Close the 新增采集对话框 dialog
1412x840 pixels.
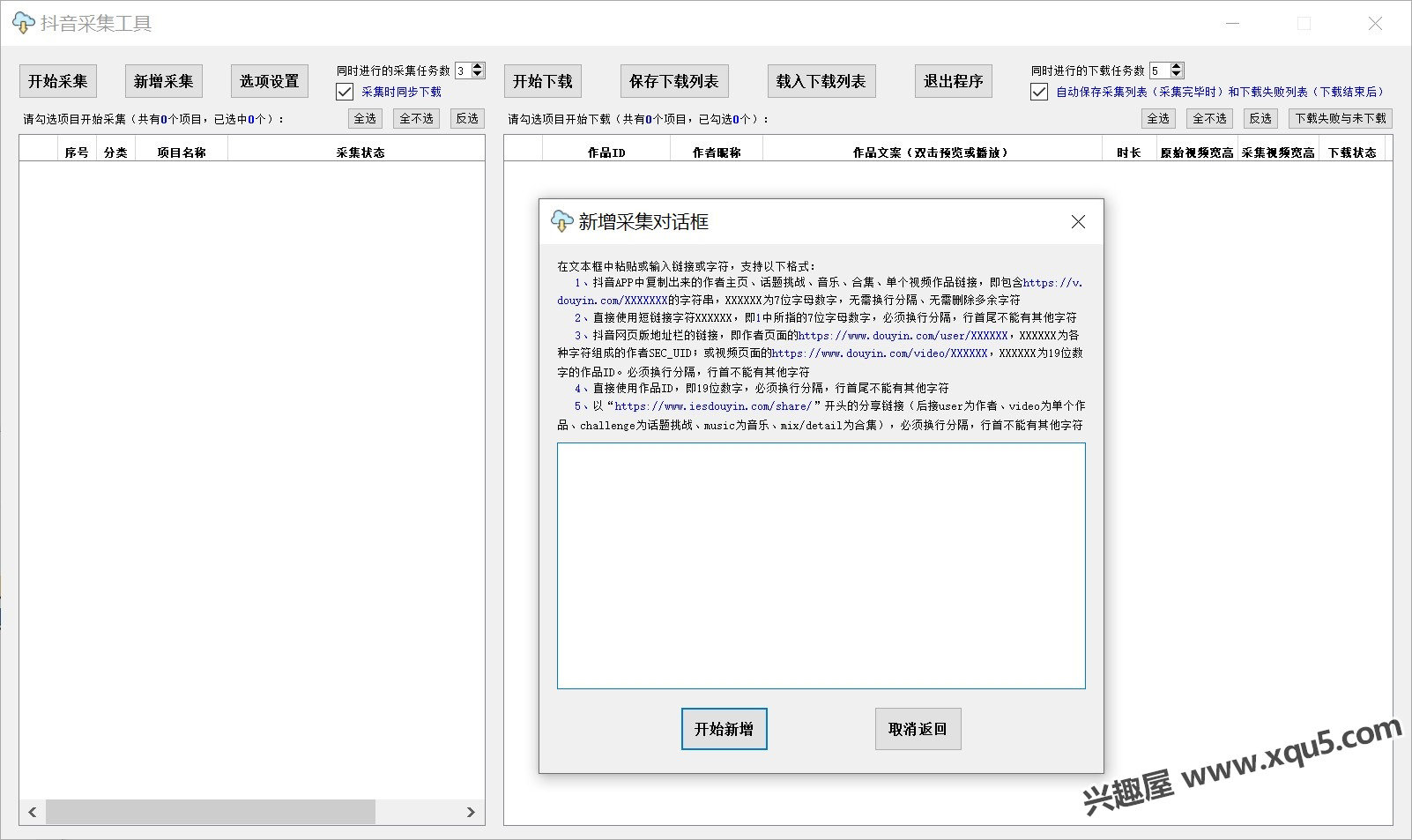click(1078, 222)
